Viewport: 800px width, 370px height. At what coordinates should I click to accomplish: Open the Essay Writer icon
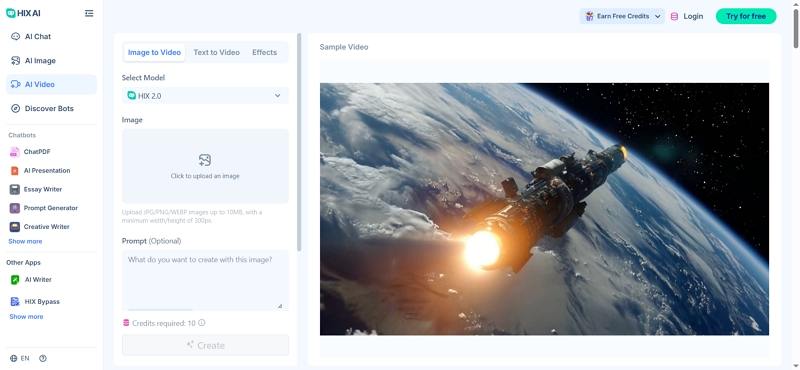tap(14, 189)
